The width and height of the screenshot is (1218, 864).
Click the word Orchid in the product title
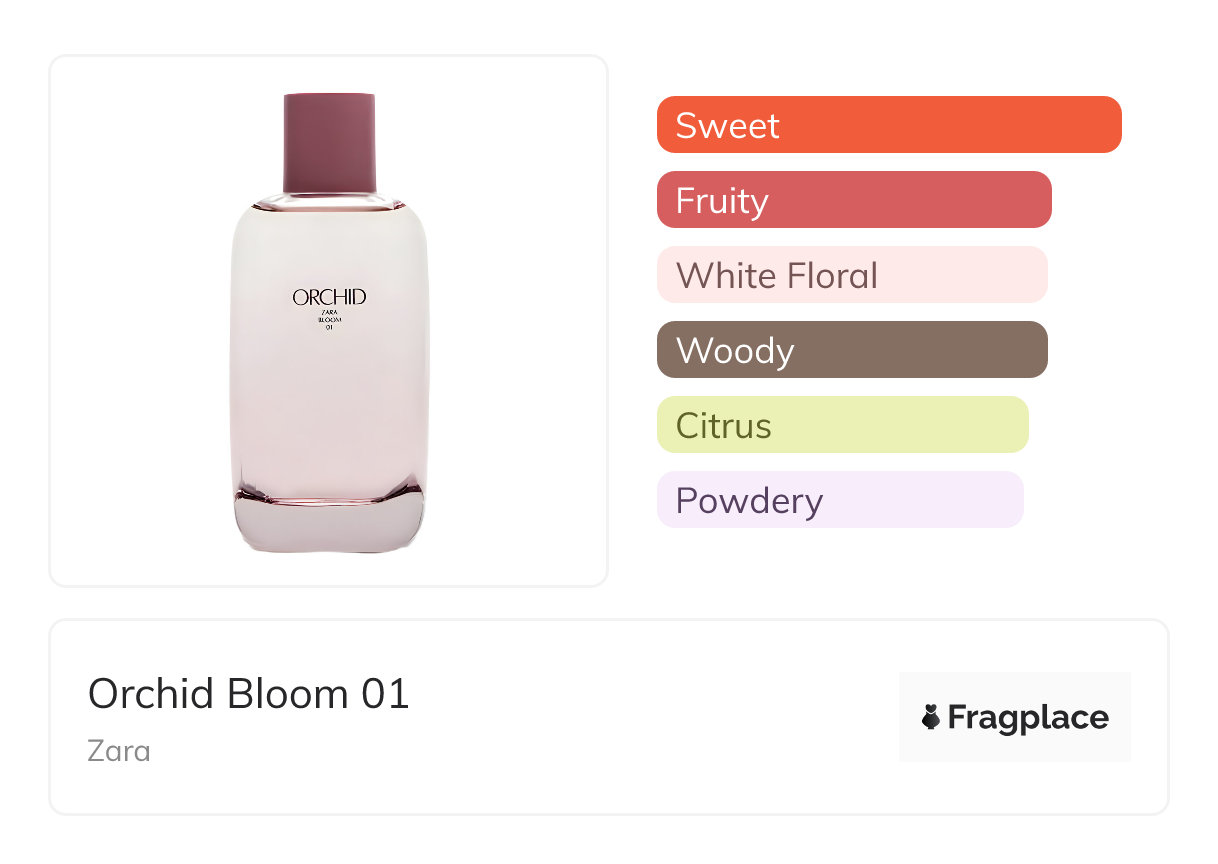(x=152, y=694)
